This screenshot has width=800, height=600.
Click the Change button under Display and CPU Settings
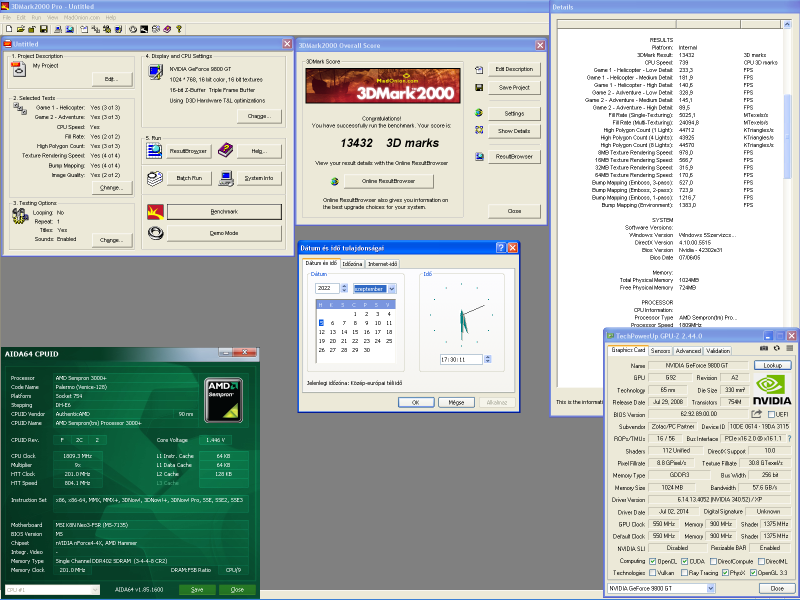coord(259,116)
